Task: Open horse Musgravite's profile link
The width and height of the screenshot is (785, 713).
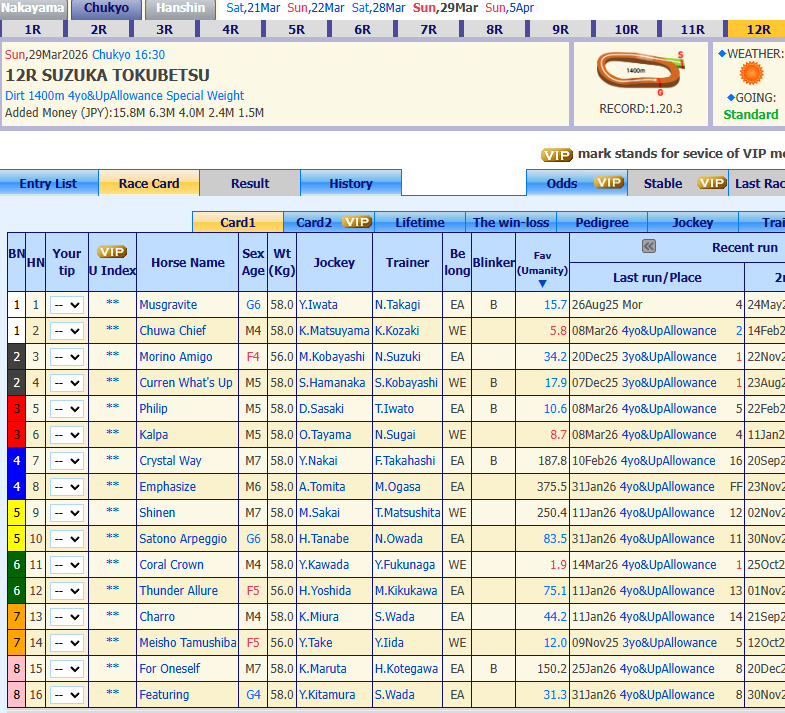Action: [168, 304]
